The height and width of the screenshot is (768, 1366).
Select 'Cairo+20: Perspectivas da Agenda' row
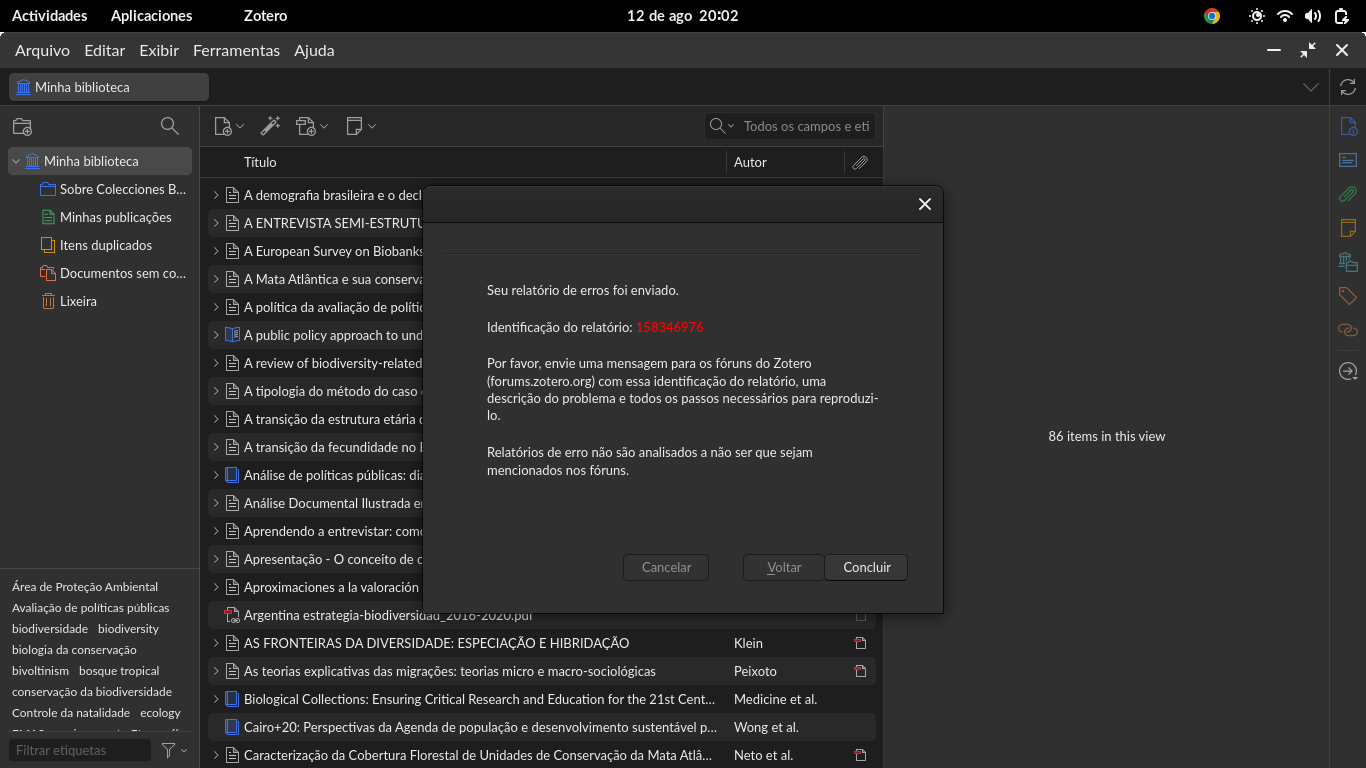point(541,727)
